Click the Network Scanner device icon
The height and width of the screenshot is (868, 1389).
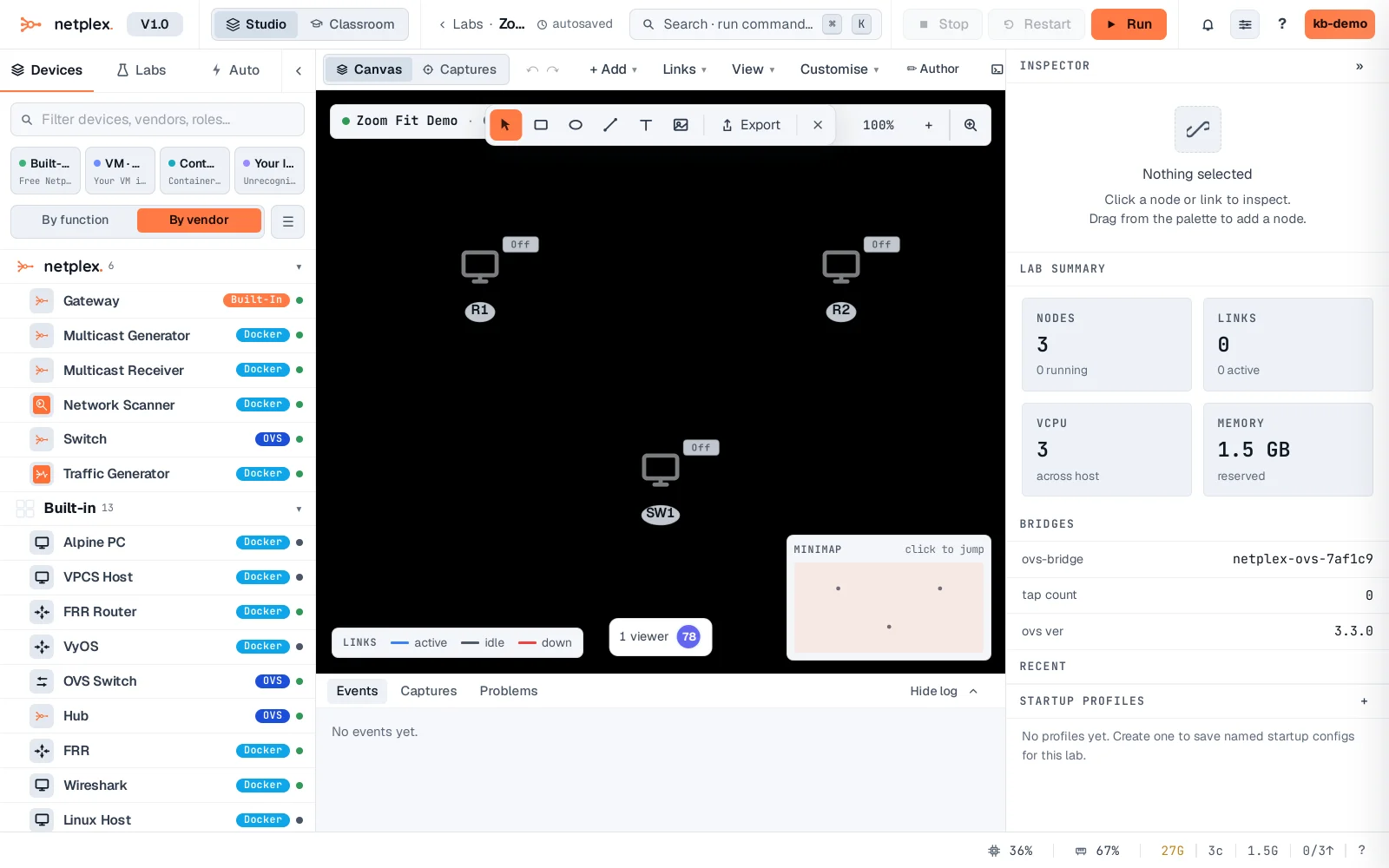(42, 404)
